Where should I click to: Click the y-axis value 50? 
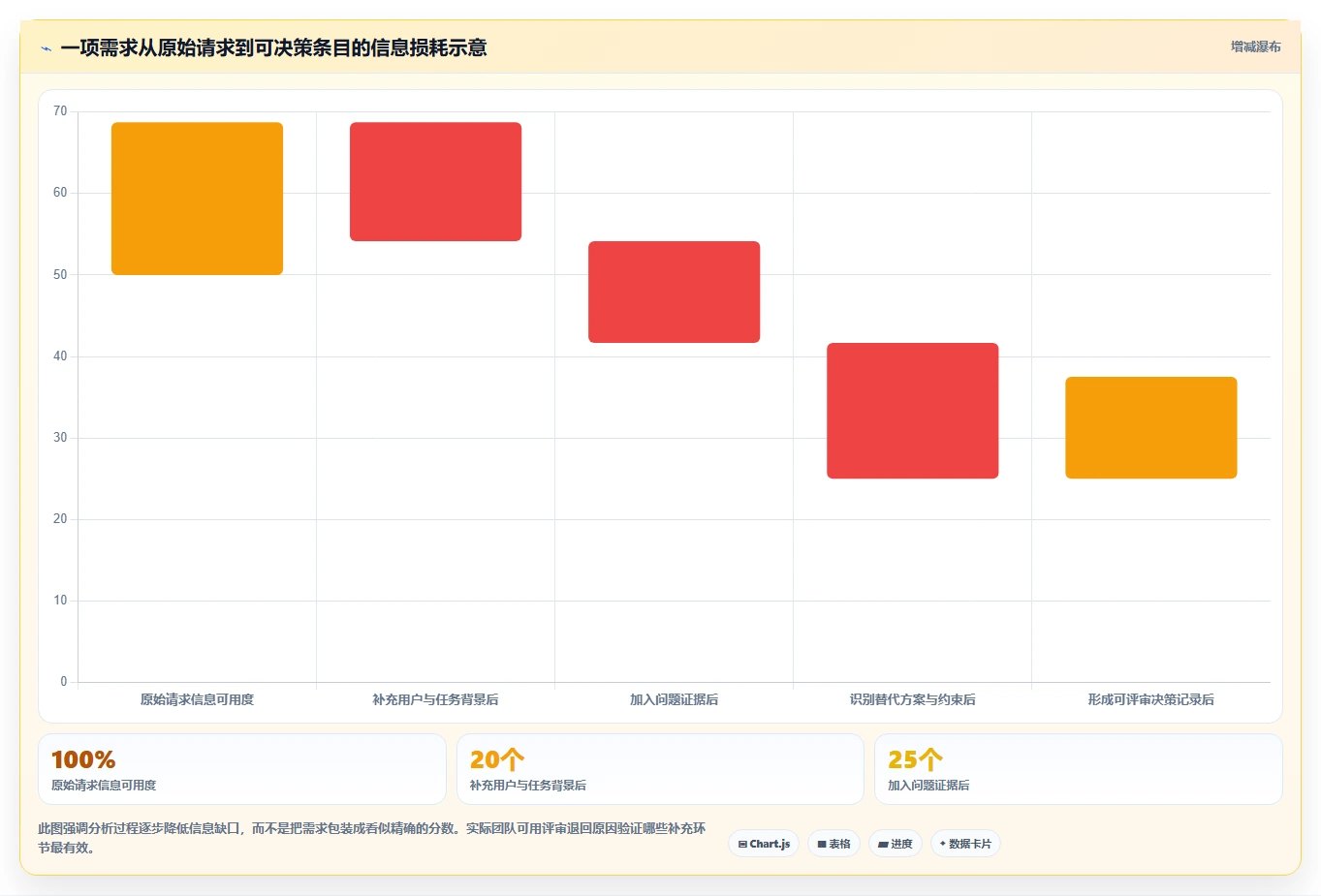60,274
